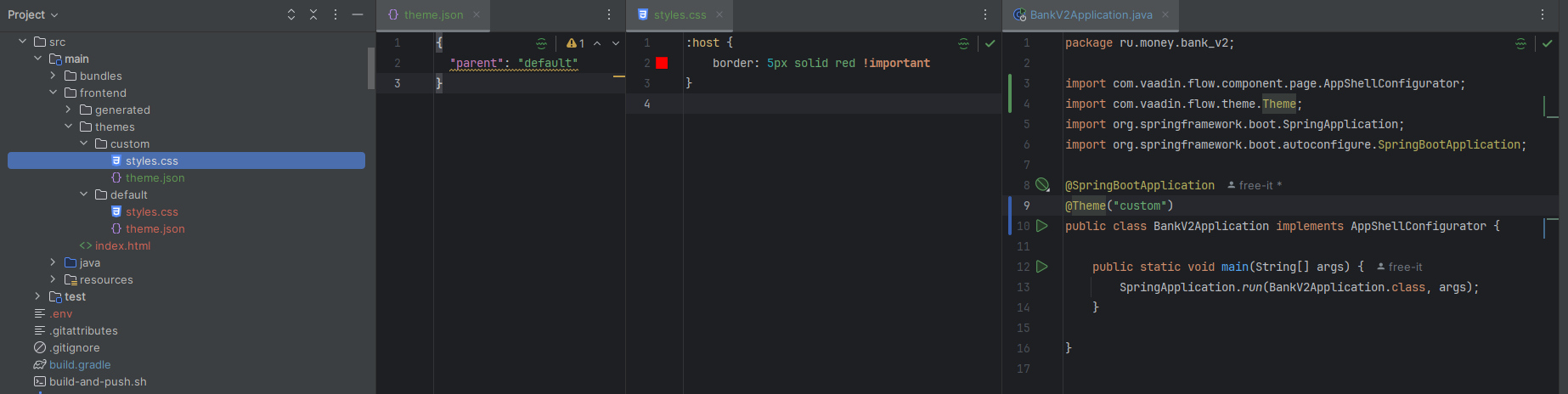Click the run icon beside the main method
The height and width of the screenshot is (394, 1568).
[1042, 267]
